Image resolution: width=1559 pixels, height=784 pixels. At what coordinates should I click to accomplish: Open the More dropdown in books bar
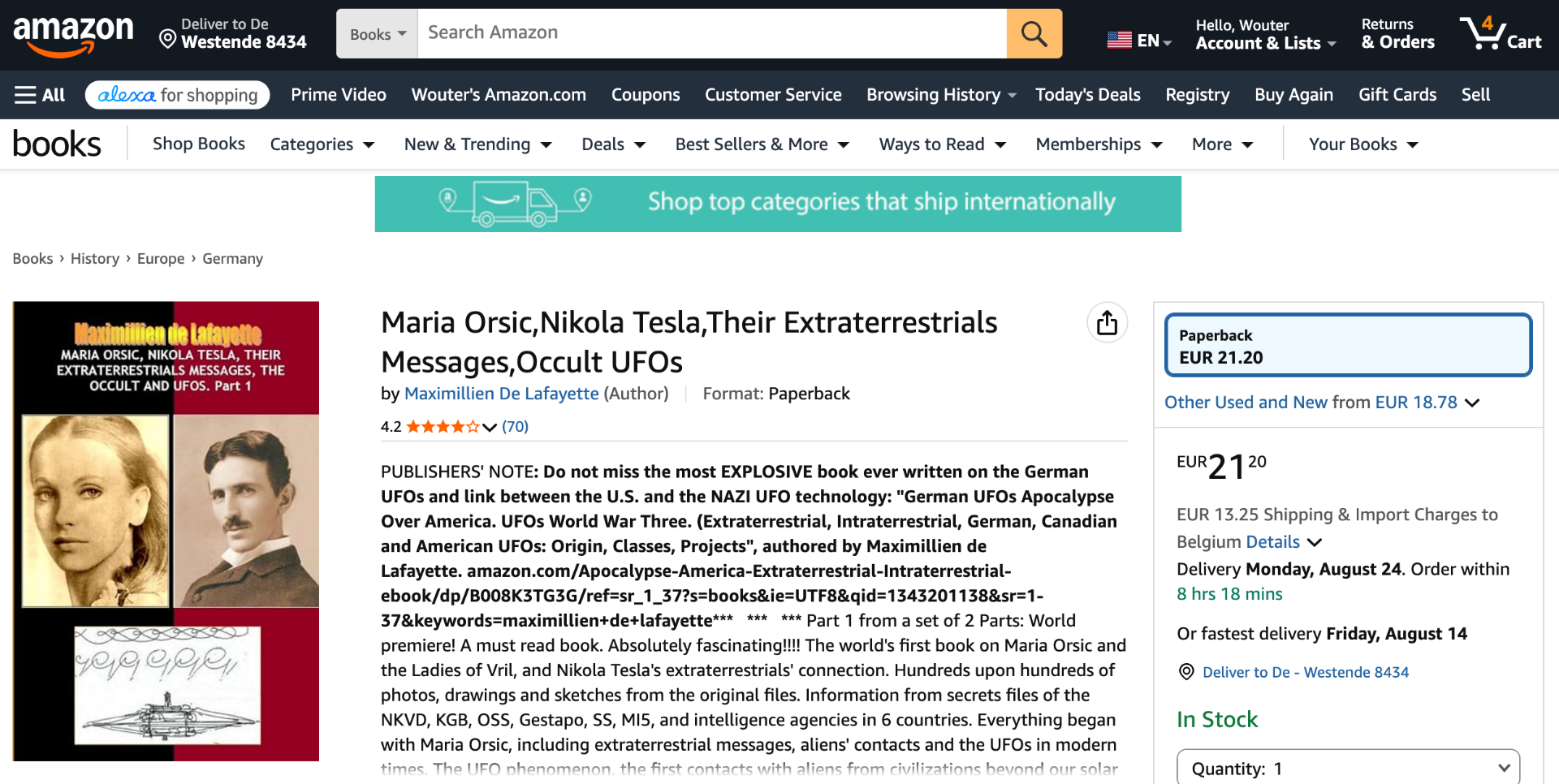(1223, 144)
